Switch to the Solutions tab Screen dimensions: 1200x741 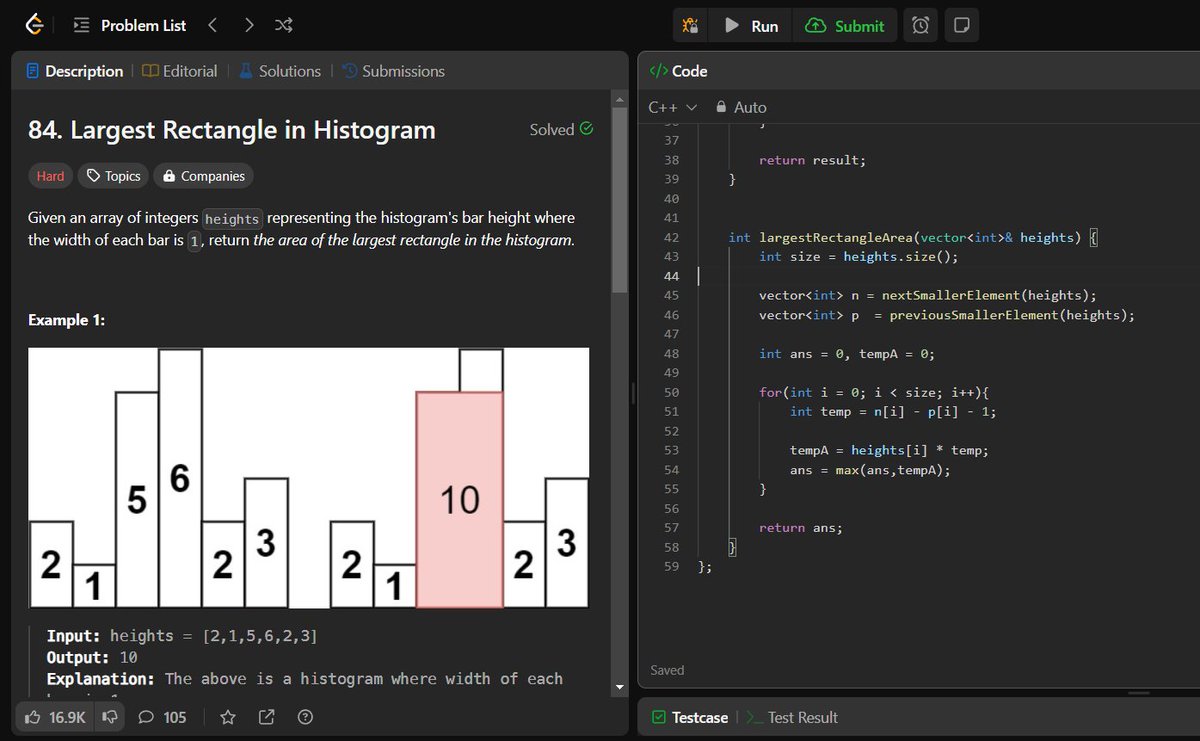[x=280, y=71]
